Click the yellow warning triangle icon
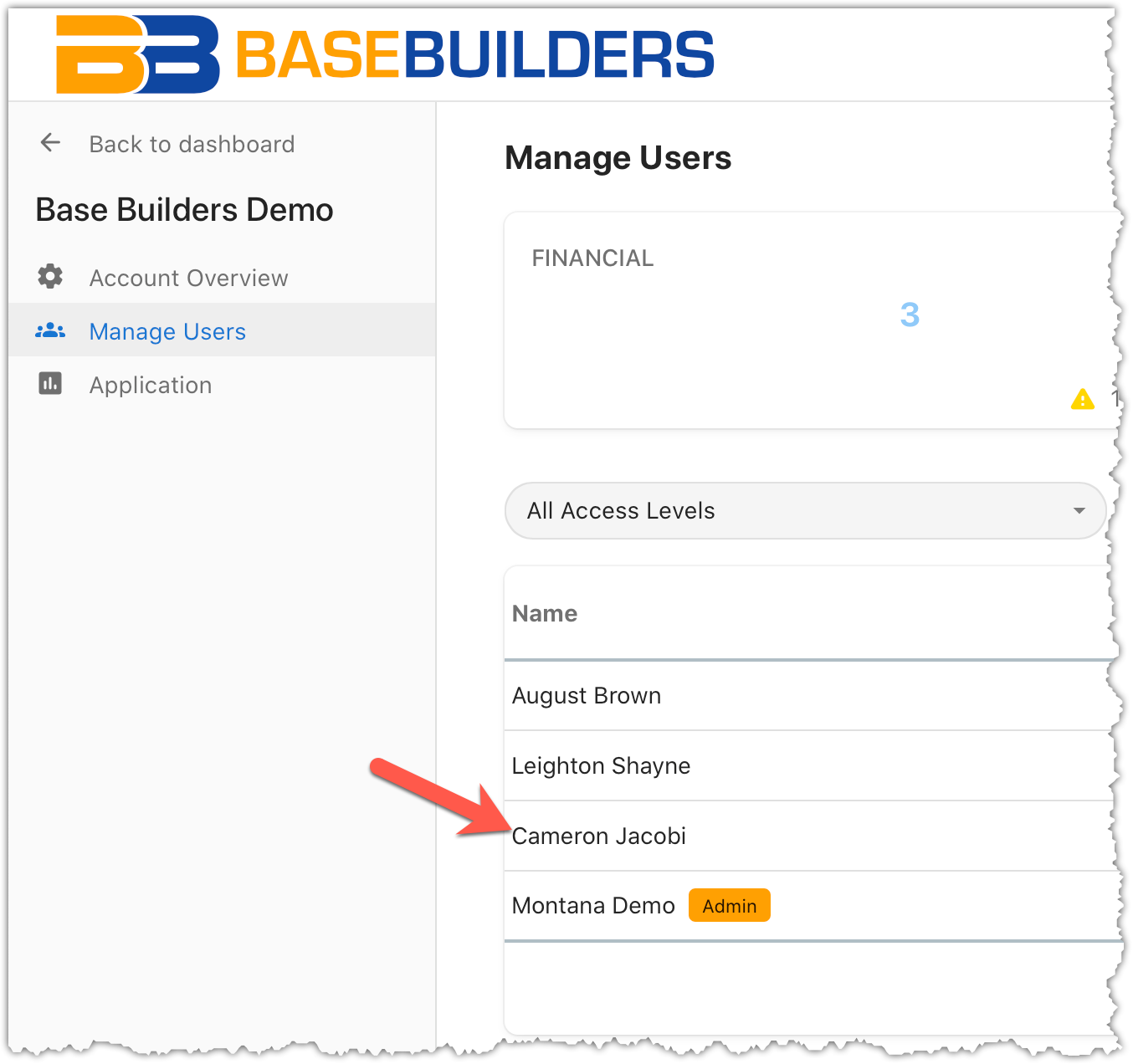 1083,399
